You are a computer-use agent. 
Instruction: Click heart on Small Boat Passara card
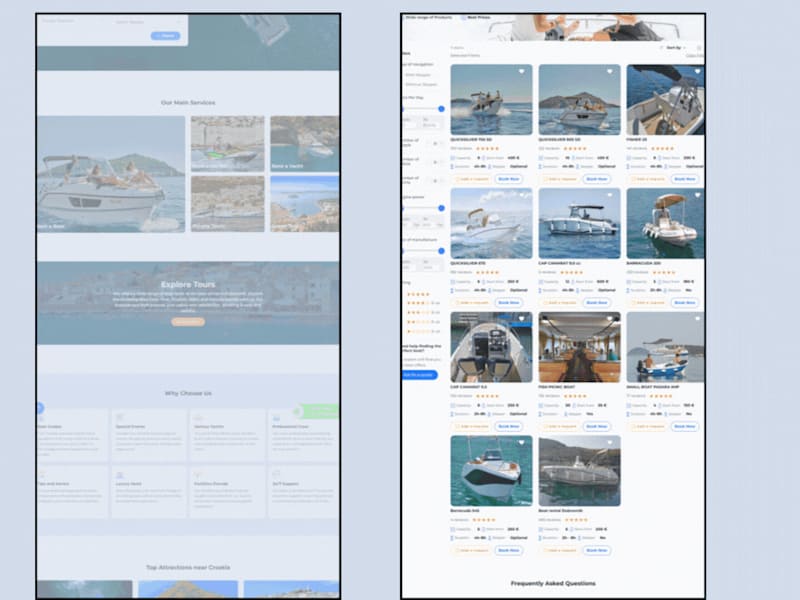click(697, 318)
